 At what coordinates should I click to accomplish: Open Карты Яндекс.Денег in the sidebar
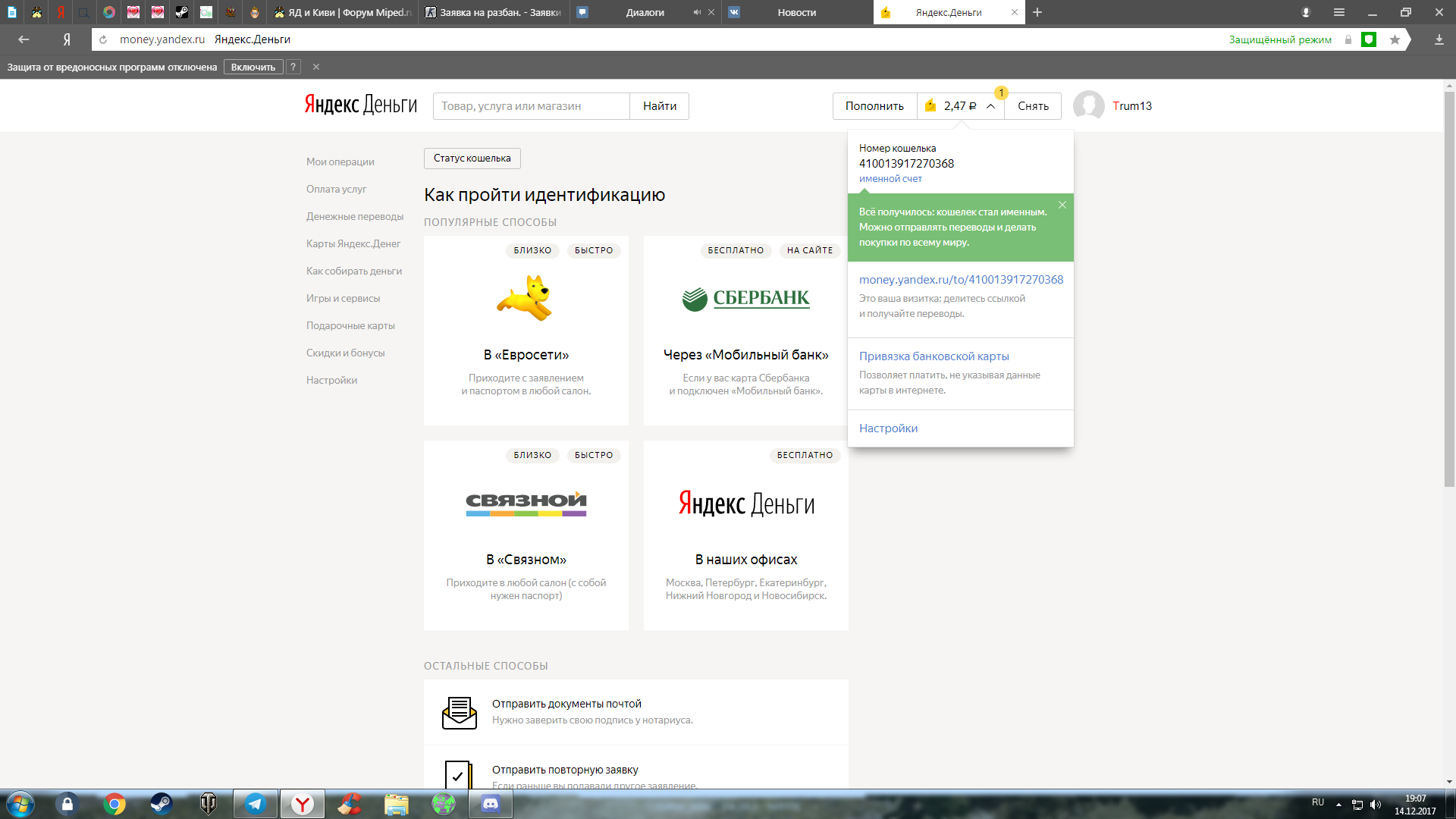353,243
